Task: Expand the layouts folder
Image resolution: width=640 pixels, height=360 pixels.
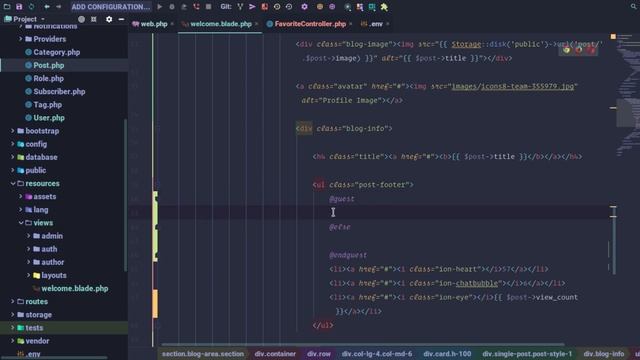Action: click(x=29, y=275)
